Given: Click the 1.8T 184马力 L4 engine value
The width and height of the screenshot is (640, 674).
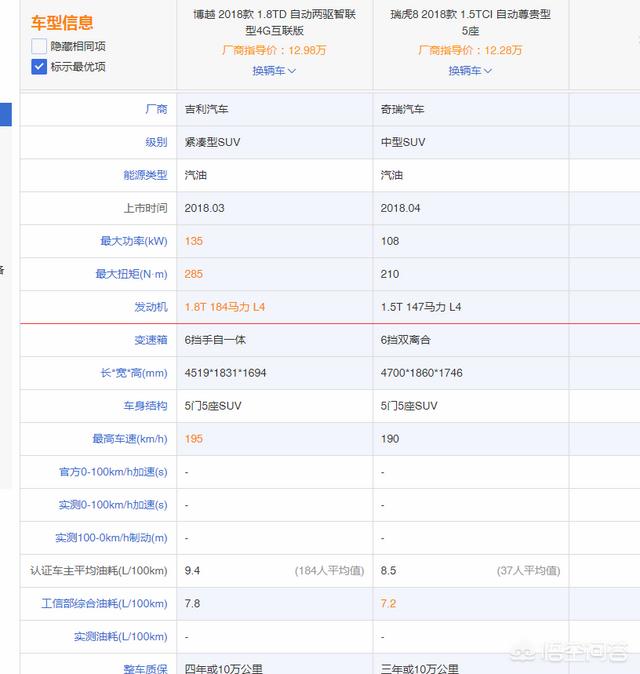Looking at the screenshot, I should click(225, 307).
